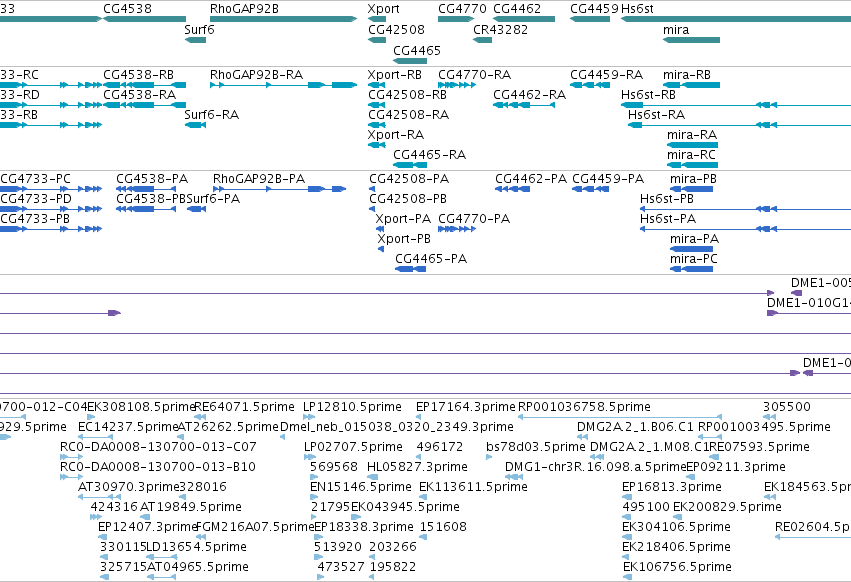Select the RC0-DA0008-130700-013-C07 label

158,447
